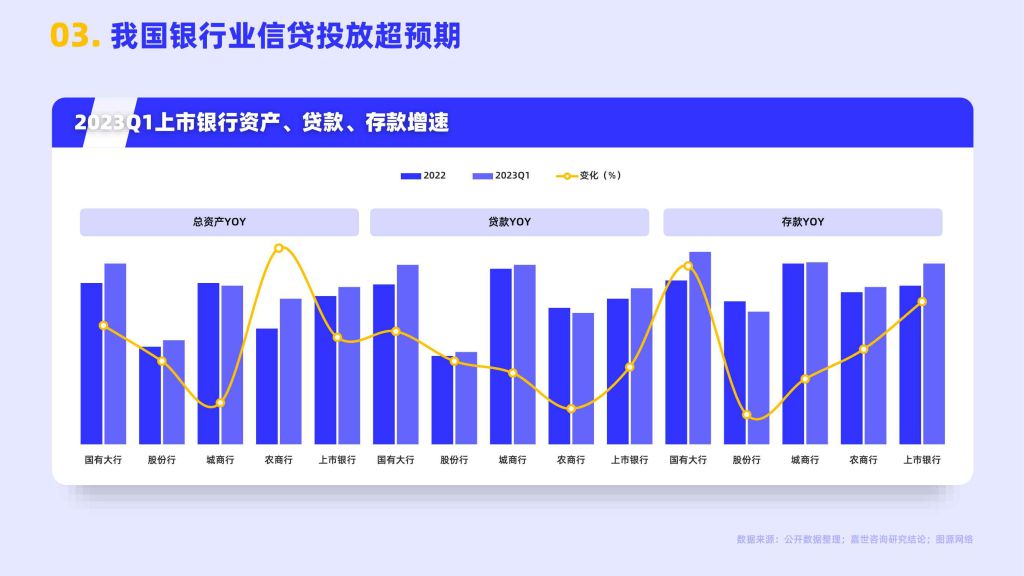Click the 股份行 axis label under 存款YOY
1024x576 pixels.
(x=746, y=460)
